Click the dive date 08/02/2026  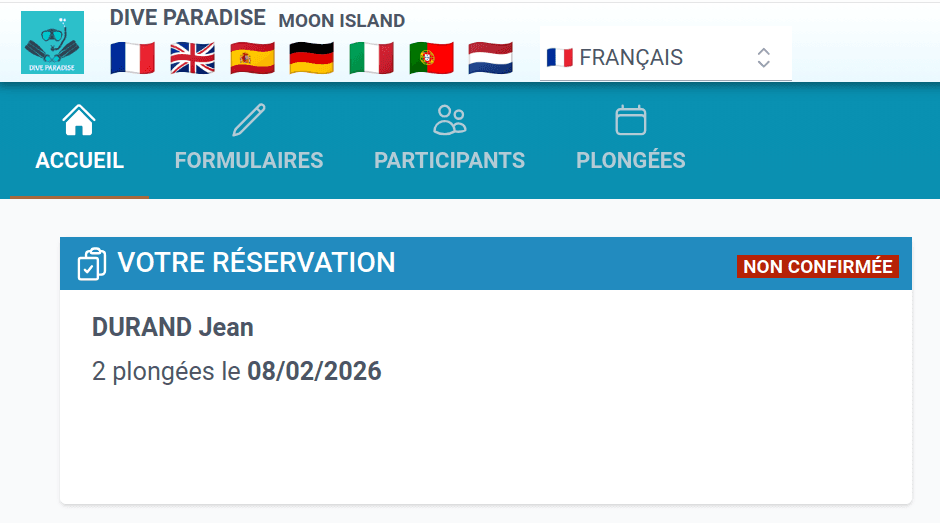[314, 372]
